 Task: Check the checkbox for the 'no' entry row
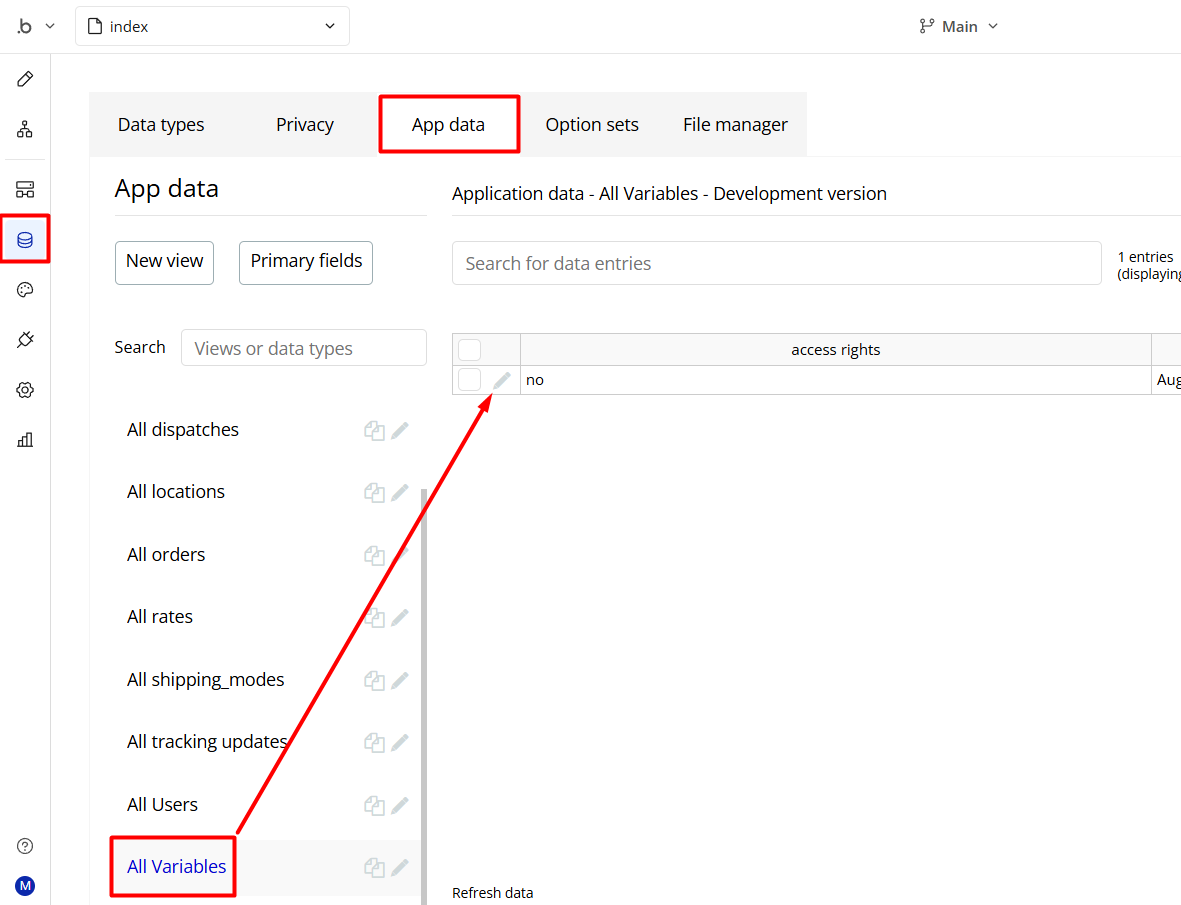coord(470,380)
